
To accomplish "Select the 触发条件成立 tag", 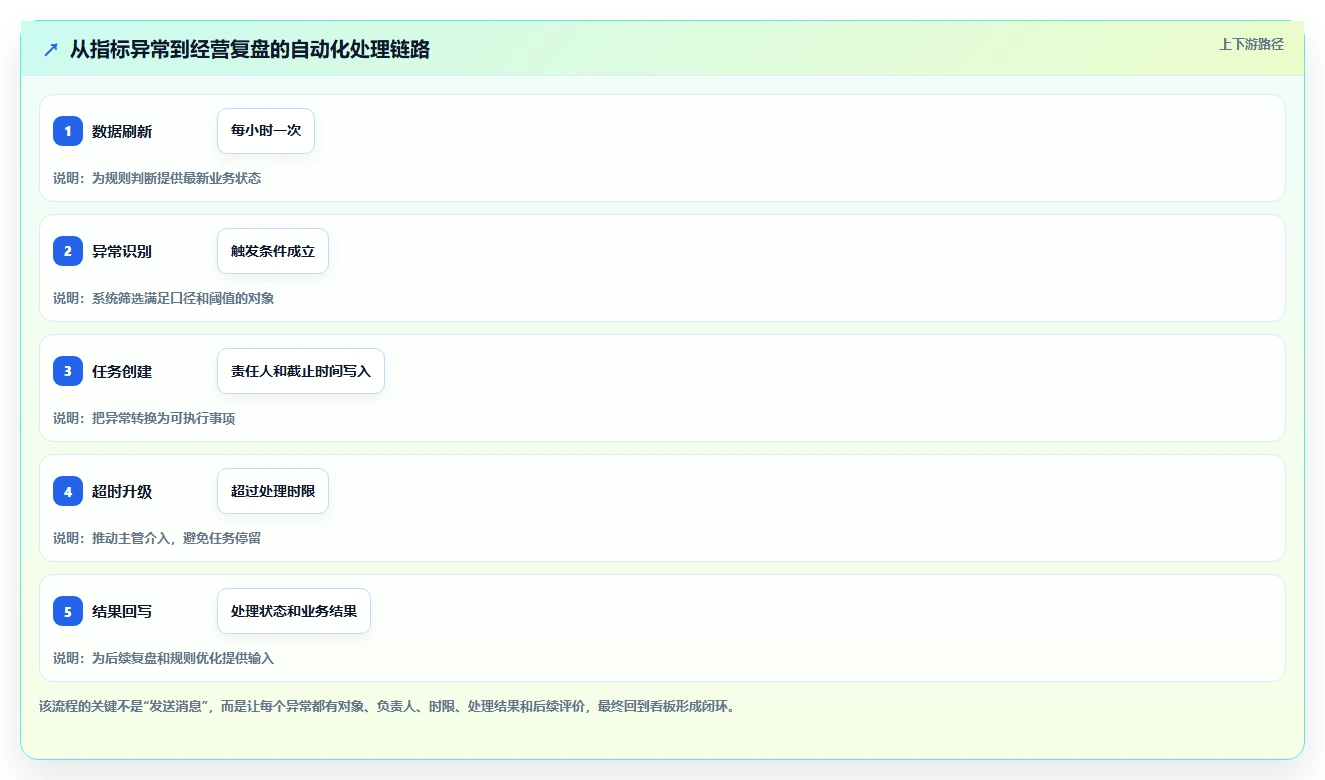I will click(273, 251).
